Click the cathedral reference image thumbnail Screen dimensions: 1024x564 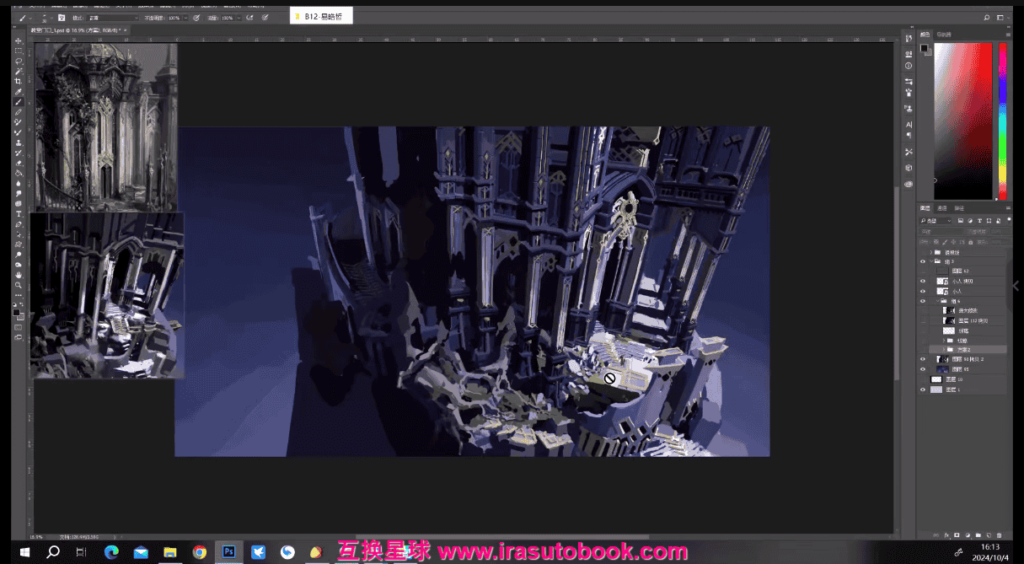[105, 125]
